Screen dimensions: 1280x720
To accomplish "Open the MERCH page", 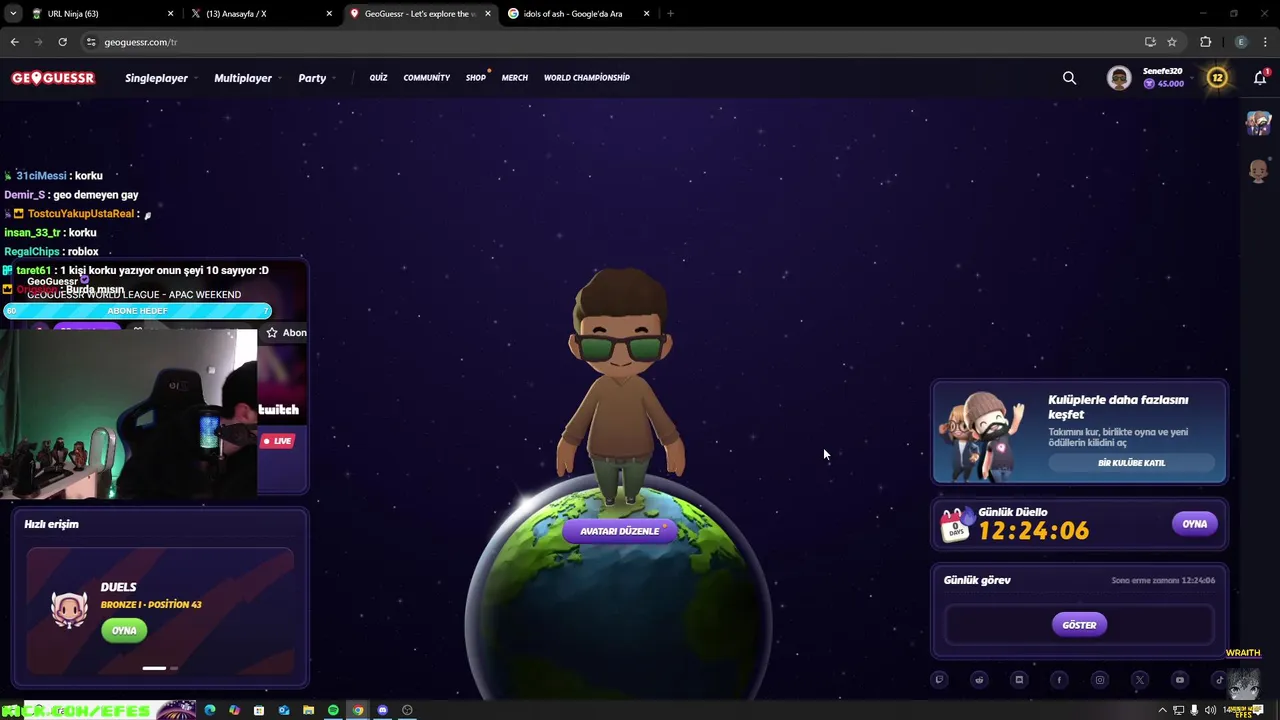I will point(515,78).
